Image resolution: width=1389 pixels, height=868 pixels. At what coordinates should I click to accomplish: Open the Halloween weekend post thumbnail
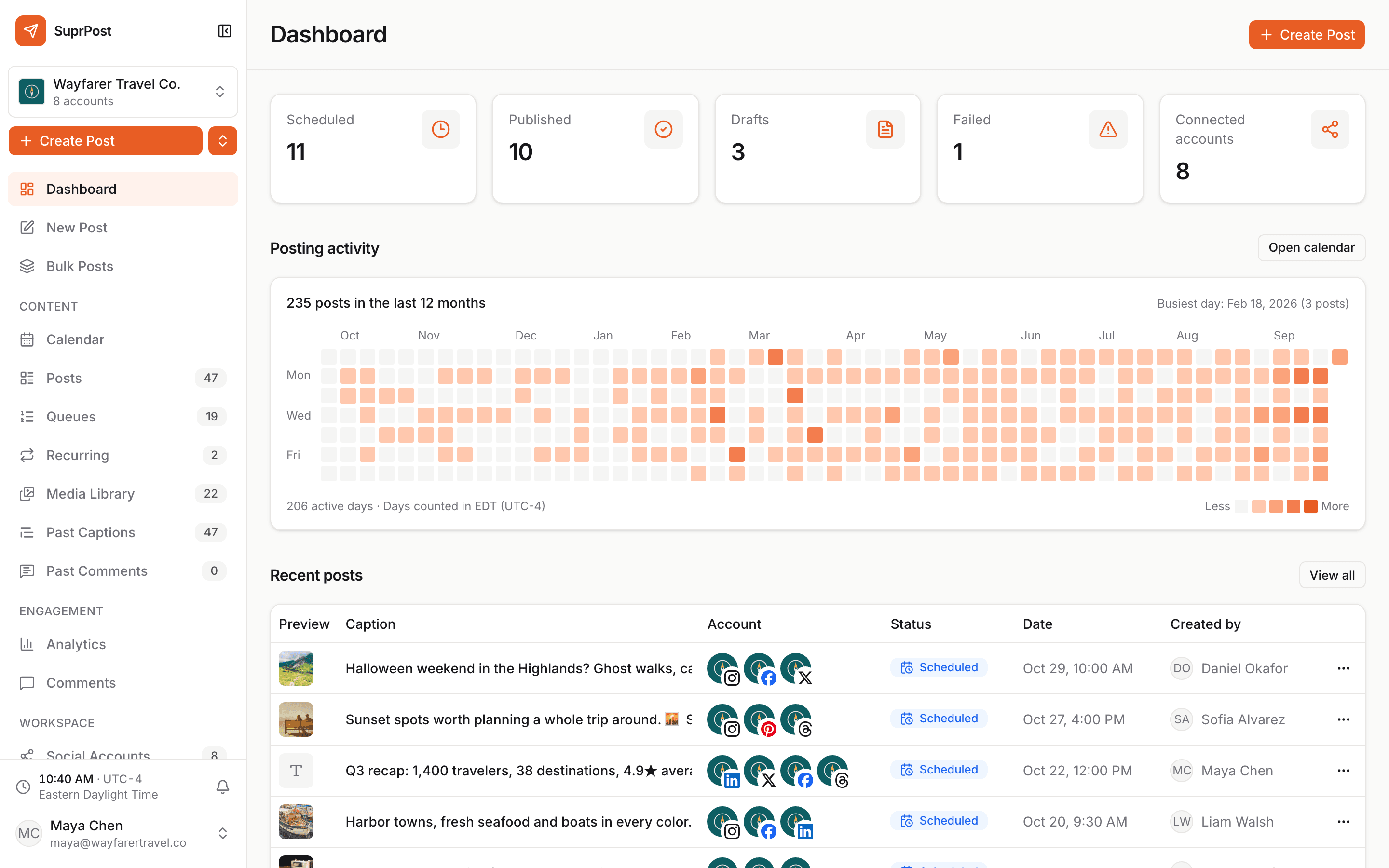tap(296, 668)
